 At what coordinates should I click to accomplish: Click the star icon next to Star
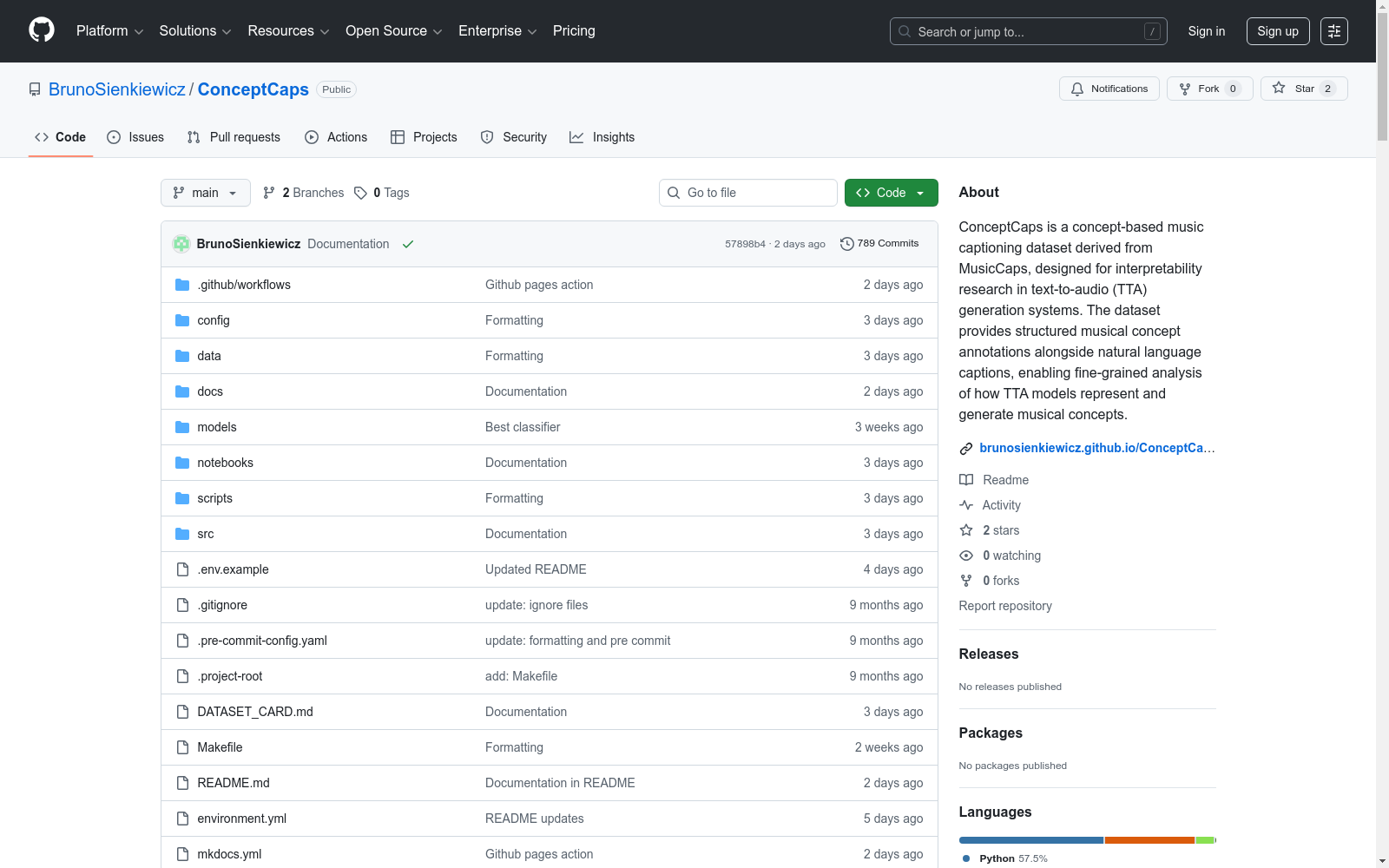point(1279,88)
